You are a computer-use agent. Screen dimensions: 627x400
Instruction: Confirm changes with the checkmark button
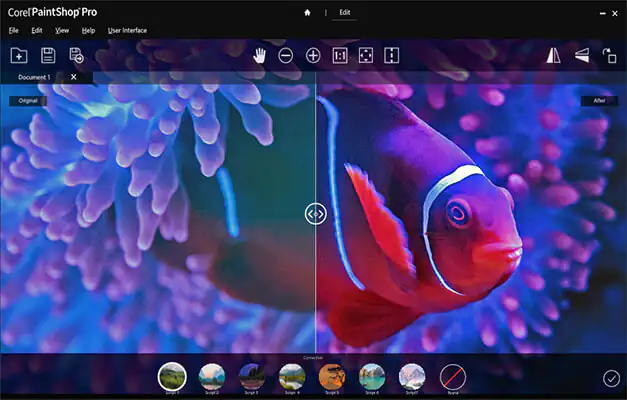[x=611, y=377]
